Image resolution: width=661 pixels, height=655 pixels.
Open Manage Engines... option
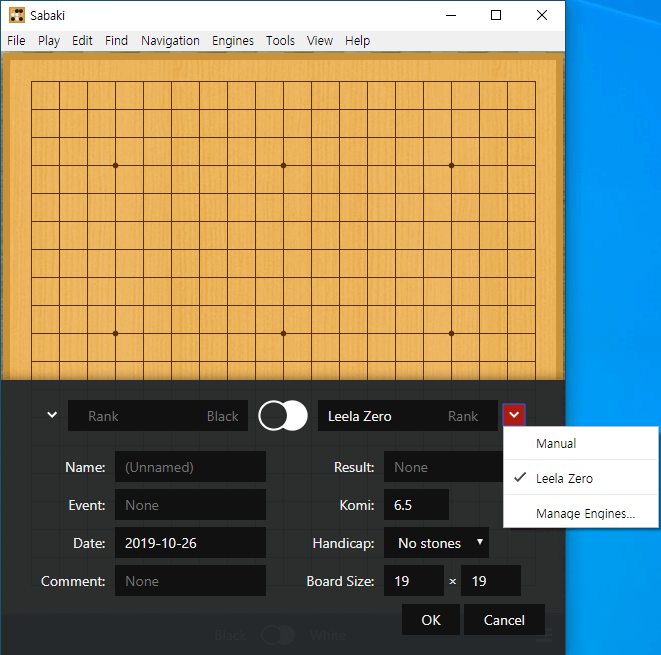tap(580, 513)
